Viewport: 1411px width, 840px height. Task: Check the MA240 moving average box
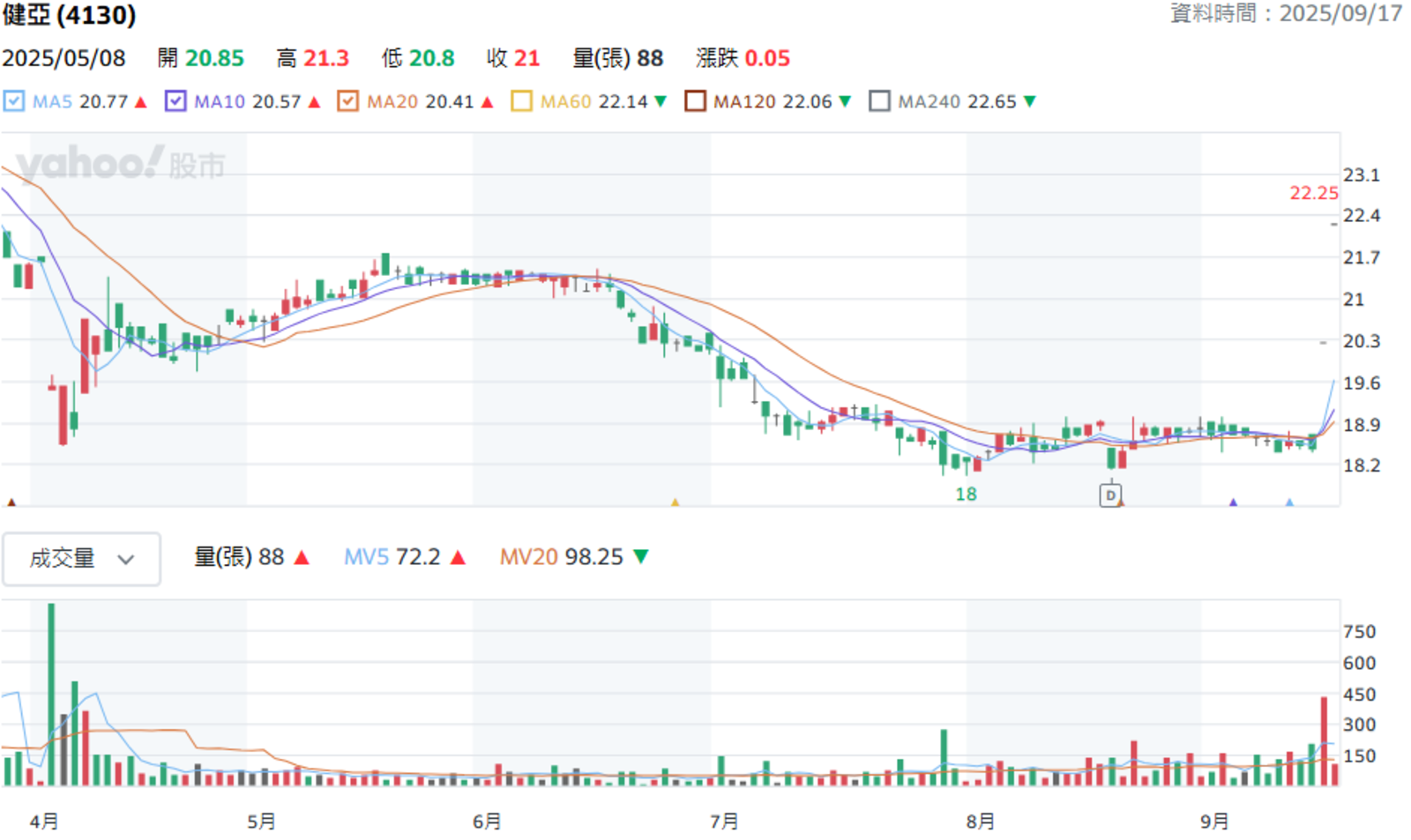[x=879, y=101]
